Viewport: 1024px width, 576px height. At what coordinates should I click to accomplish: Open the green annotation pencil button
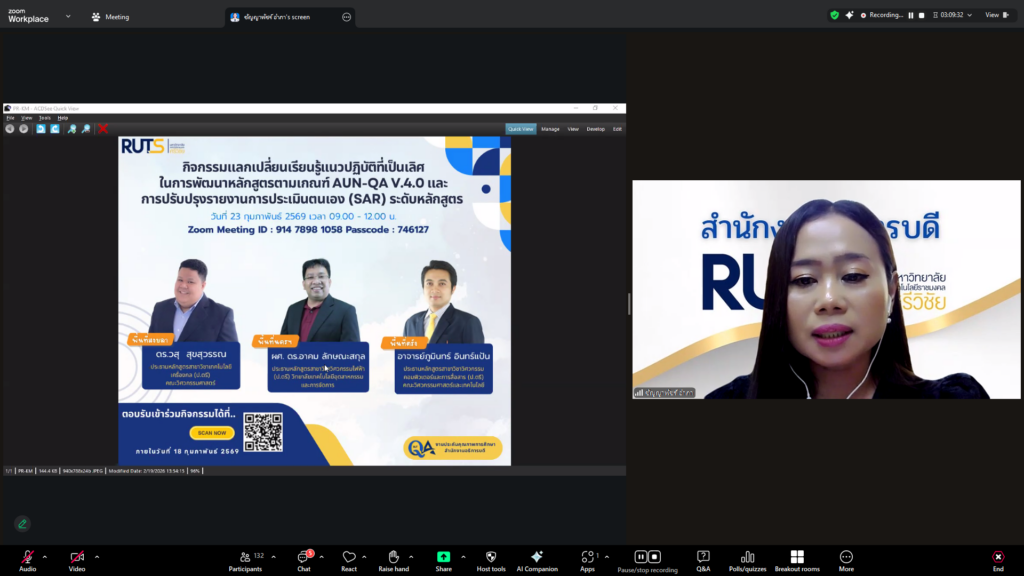pos(22,523)
